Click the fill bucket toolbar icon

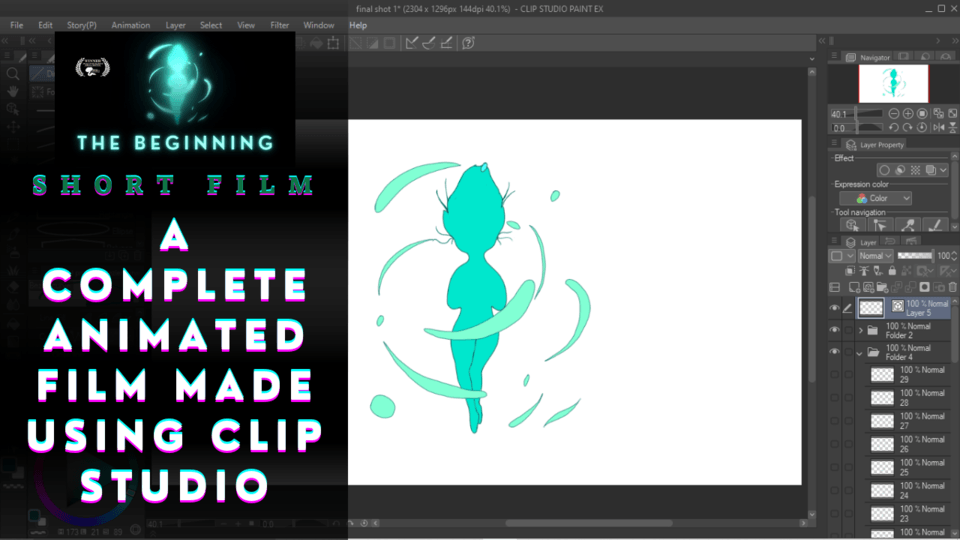coord(317,43)
